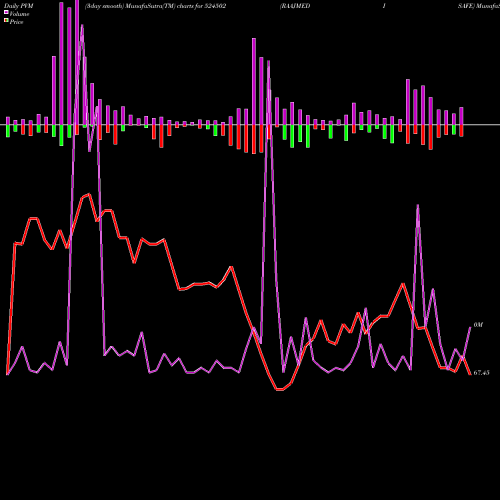Select the 'Volume' legend label

click(x=19, y=14)
